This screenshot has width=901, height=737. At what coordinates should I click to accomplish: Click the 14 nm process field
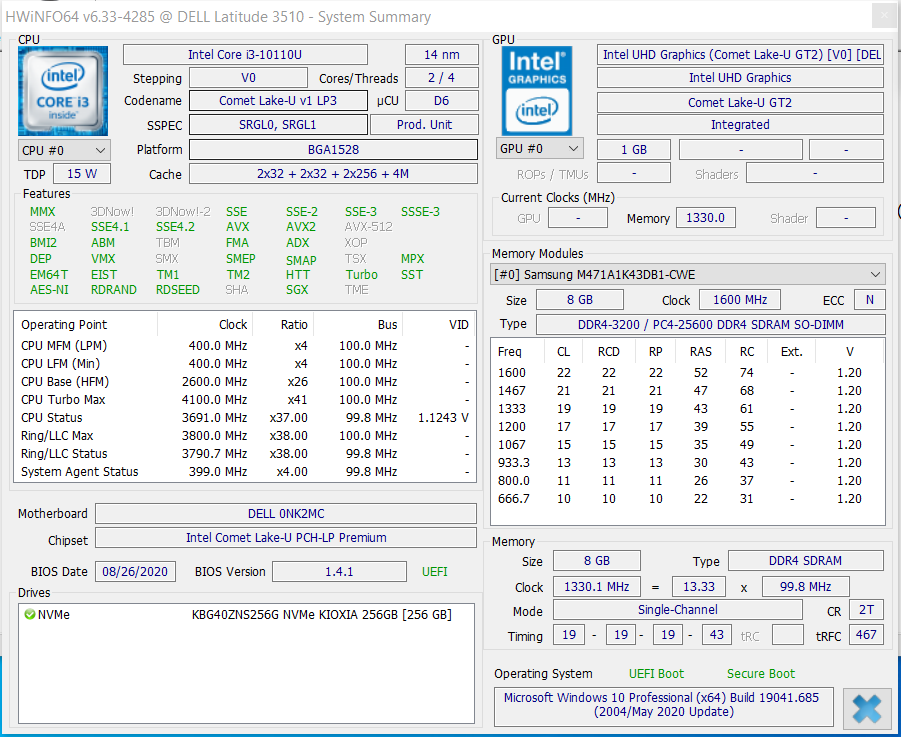(442, 55)
